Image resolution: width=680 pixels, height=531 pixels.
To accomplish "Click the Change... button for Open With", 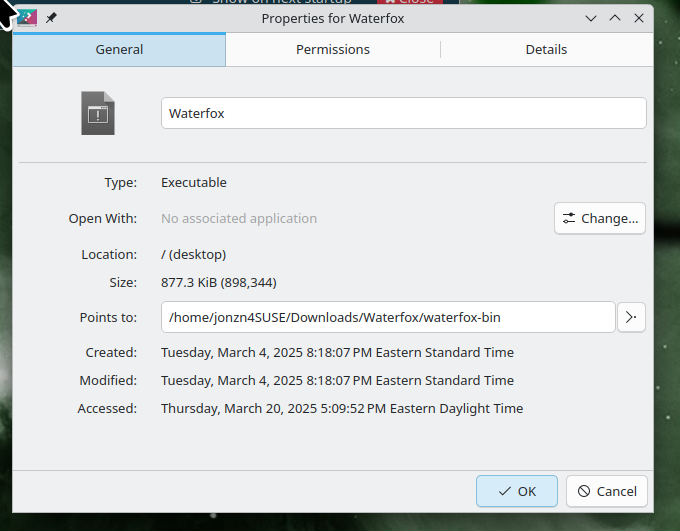I will (600, 218).
